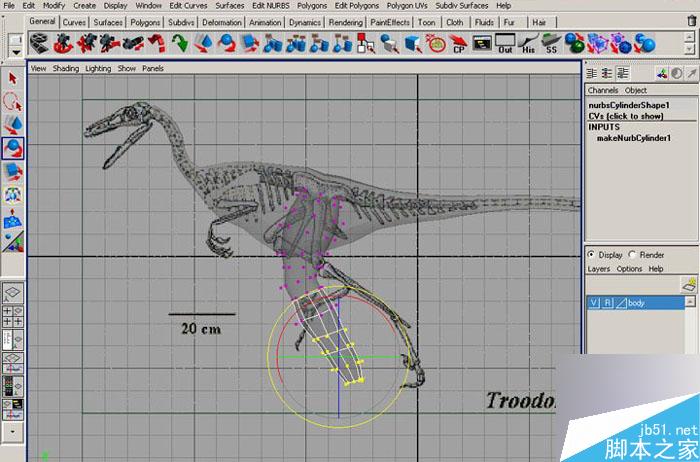
Task: Select makeNurbCylinder1 input node
Action: tap(633, 138)
